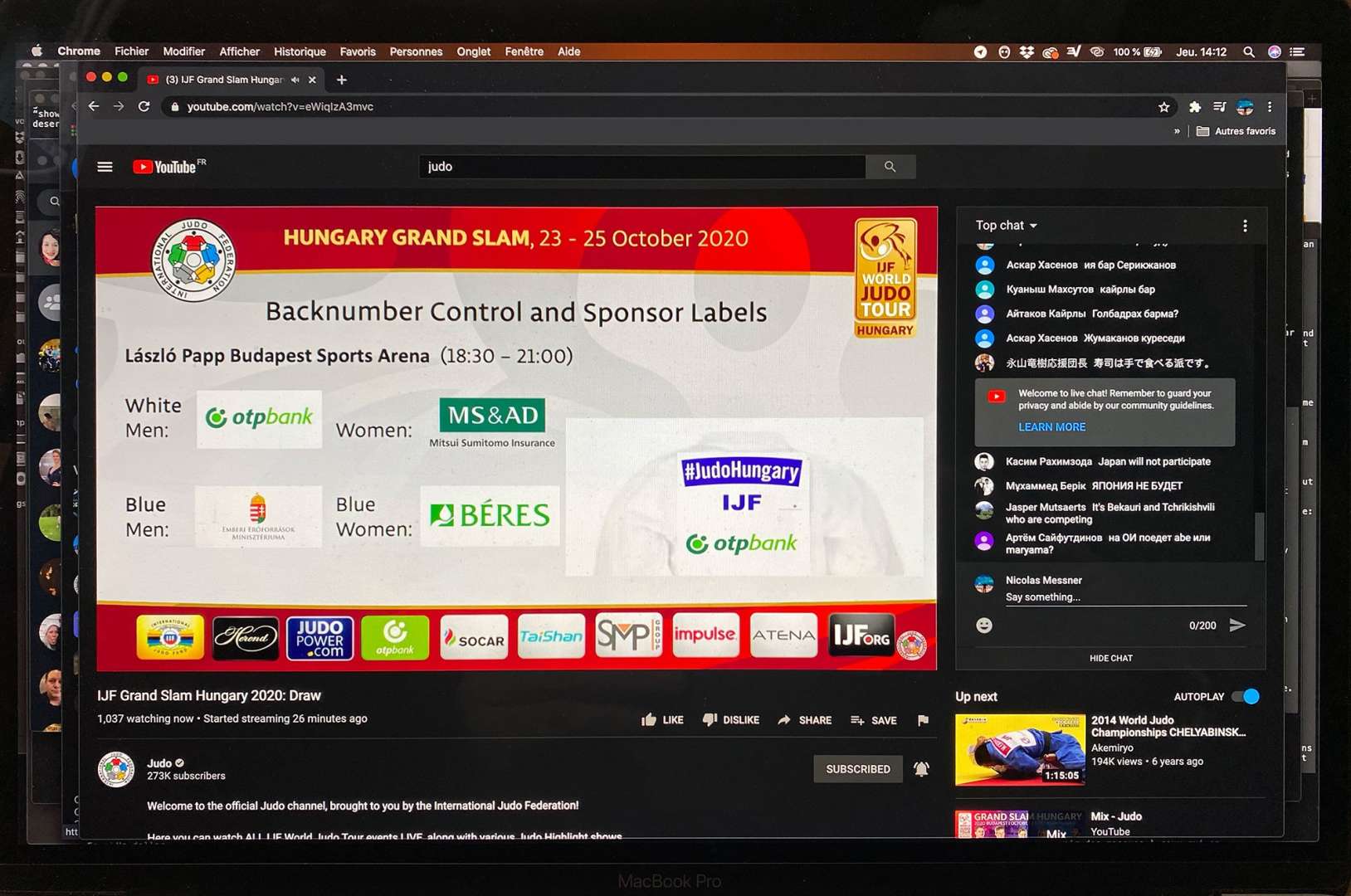Open the Chrome extensions puzzle icon
Viewport: 1351px width, 896px height.
tap(1195, 107)
